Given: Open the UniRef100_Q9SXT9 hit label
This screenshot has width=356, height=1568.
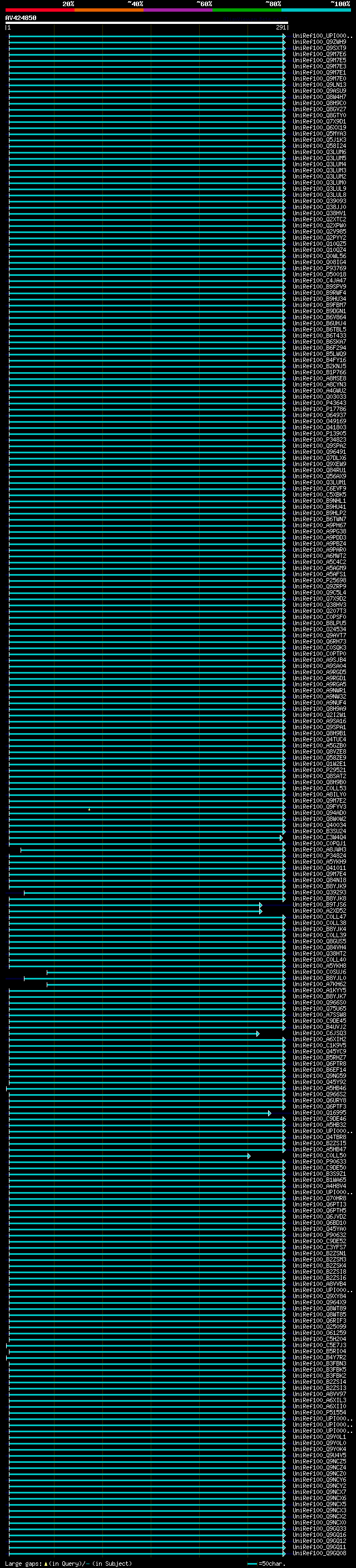Looking at the screenshot, I should pyautogui.click(x=319, y=48).
